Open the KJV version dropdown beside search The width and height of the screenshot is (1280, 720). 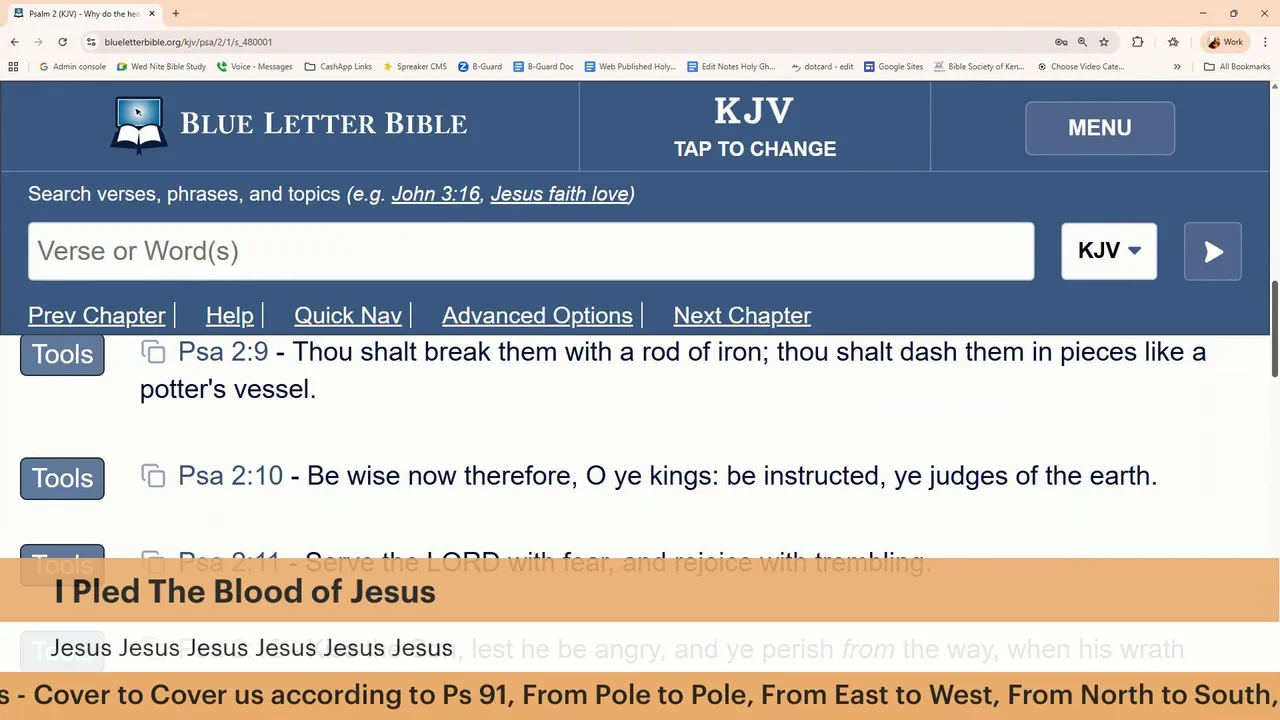click(x=1109, y=251)
